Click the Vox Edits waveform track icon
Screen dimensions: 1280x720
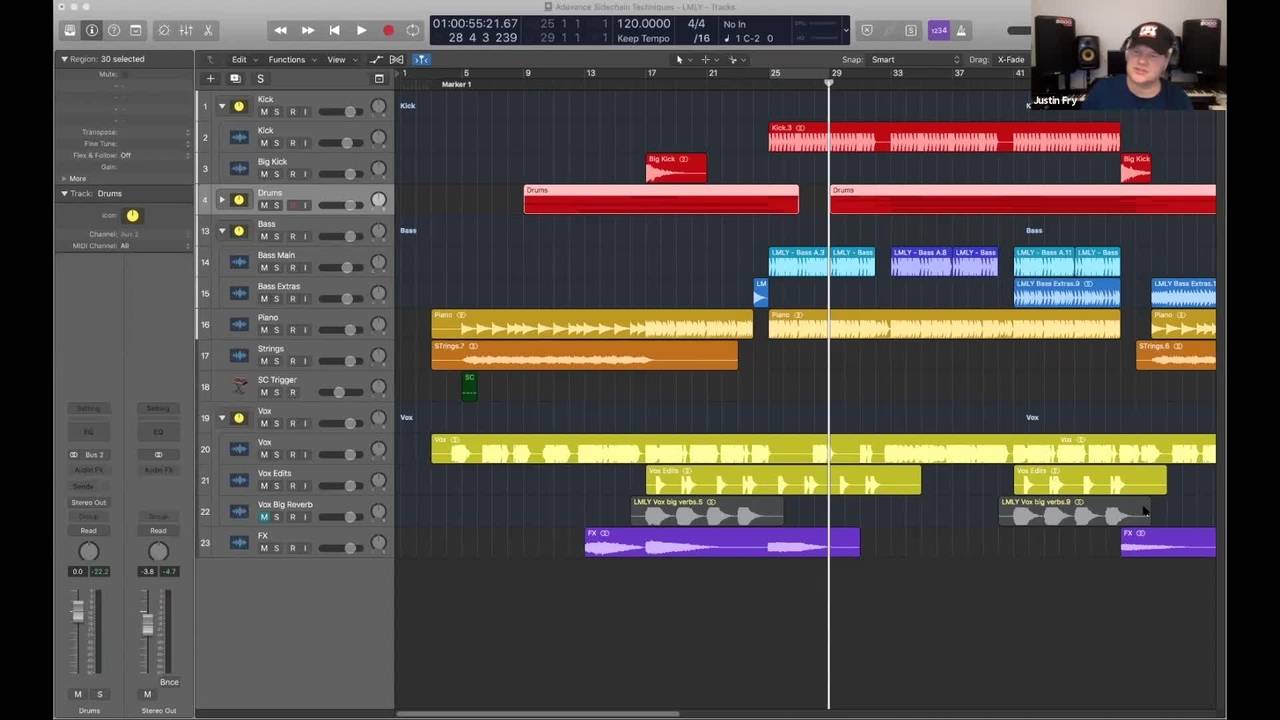coord(239,480)
